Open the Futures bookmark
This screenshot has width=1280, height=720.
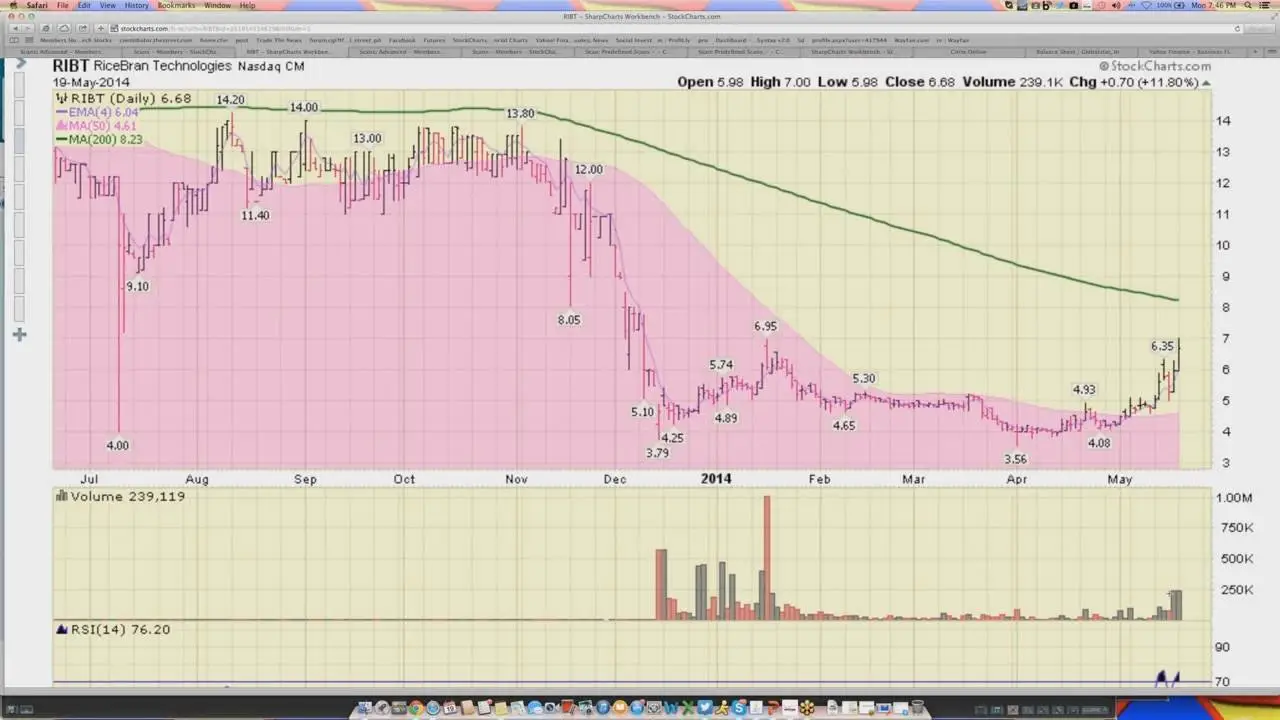click(x=434, y=40)
